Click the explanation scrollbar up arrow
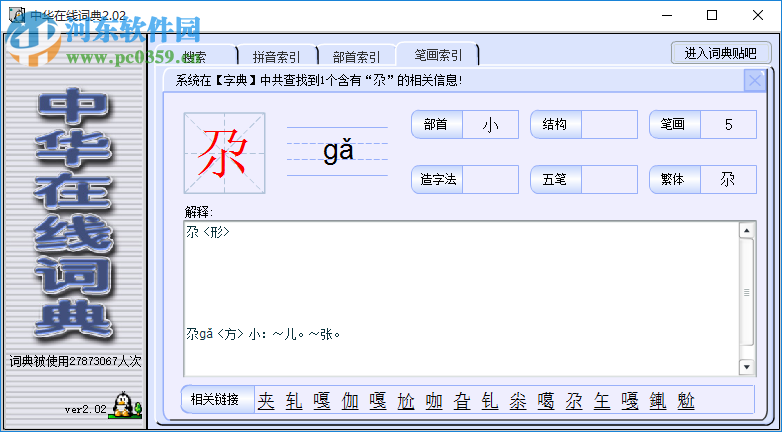This screenshot has width=782, height=432. point(747,230)
